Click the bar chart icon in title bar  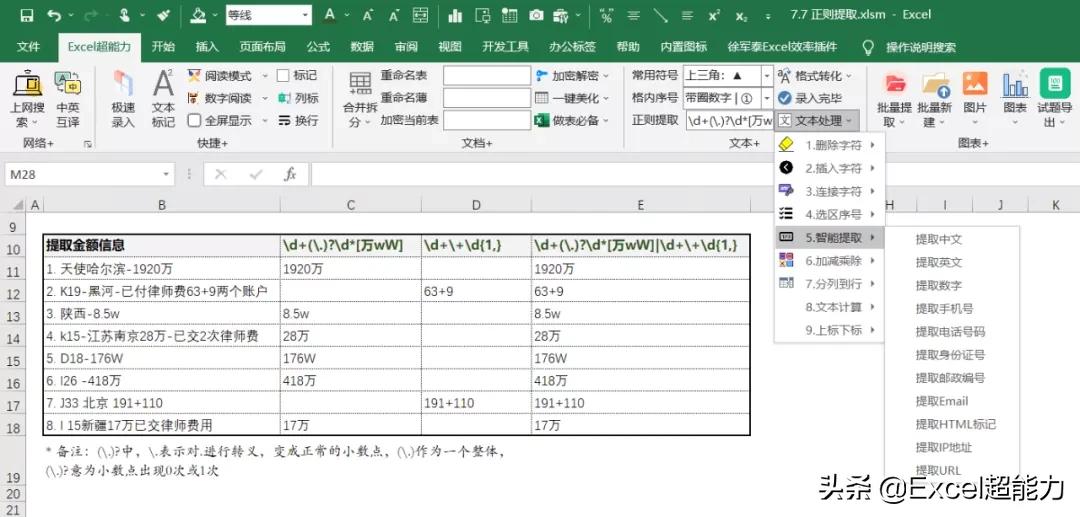(x=455, y=15)
